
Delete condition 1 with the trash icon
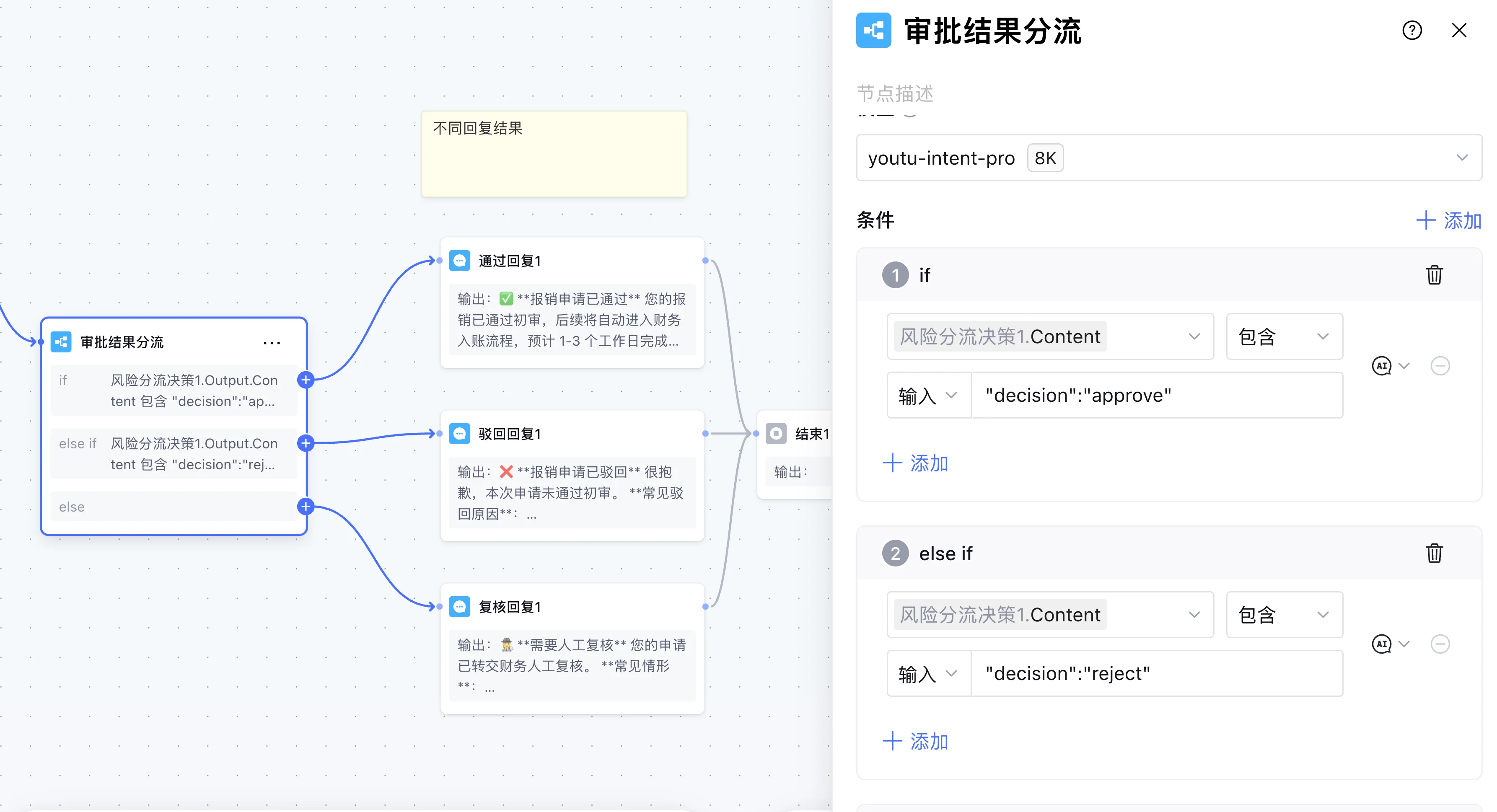click(1434, 275)
